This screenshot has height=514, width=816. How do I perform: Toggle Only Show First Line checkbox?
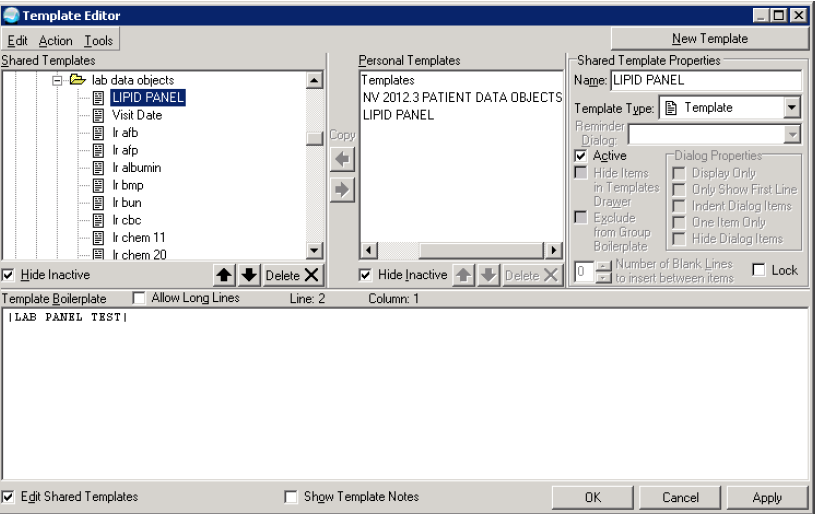pos(679,189)
